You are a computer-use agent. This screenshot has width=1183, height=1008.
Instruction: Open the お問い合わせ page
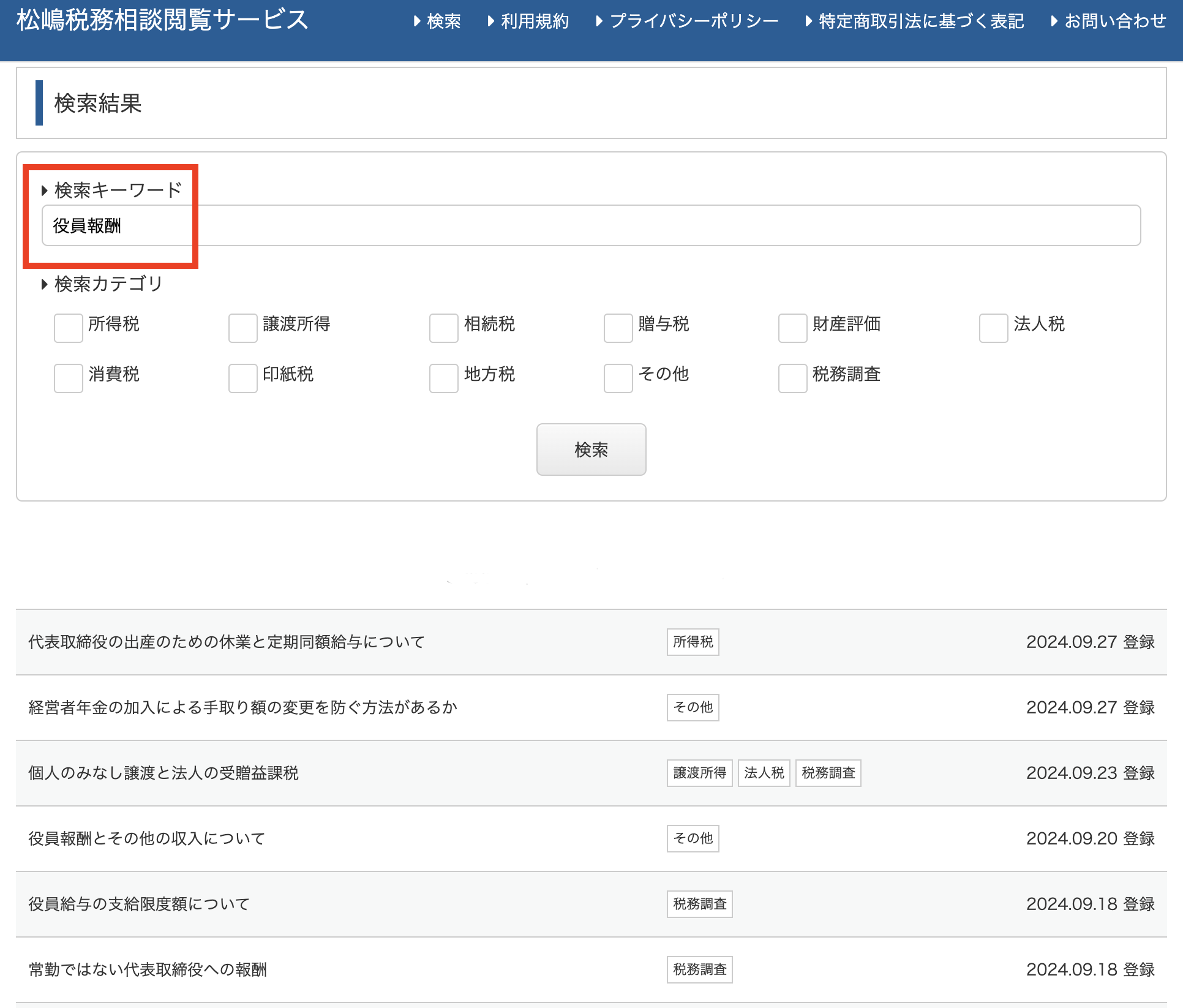tap(1109, 21)
